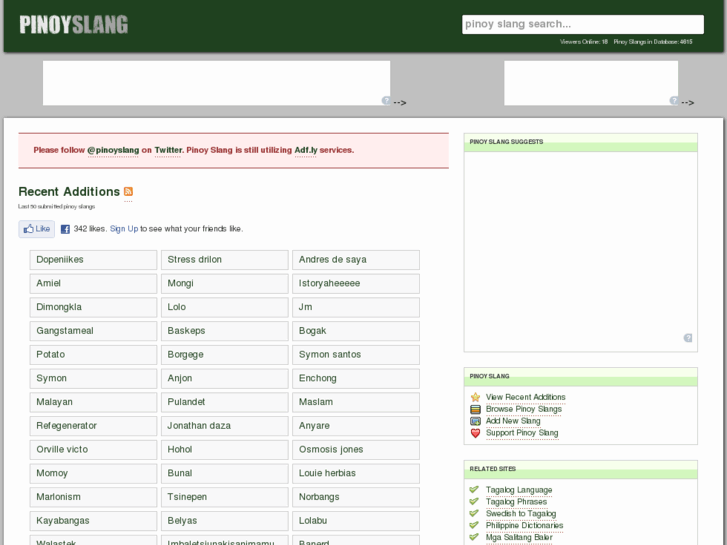The width and height of the screenshot is (727, 545).
Task: Open the slang entry Kayabangas
Action: click(93, 521)
